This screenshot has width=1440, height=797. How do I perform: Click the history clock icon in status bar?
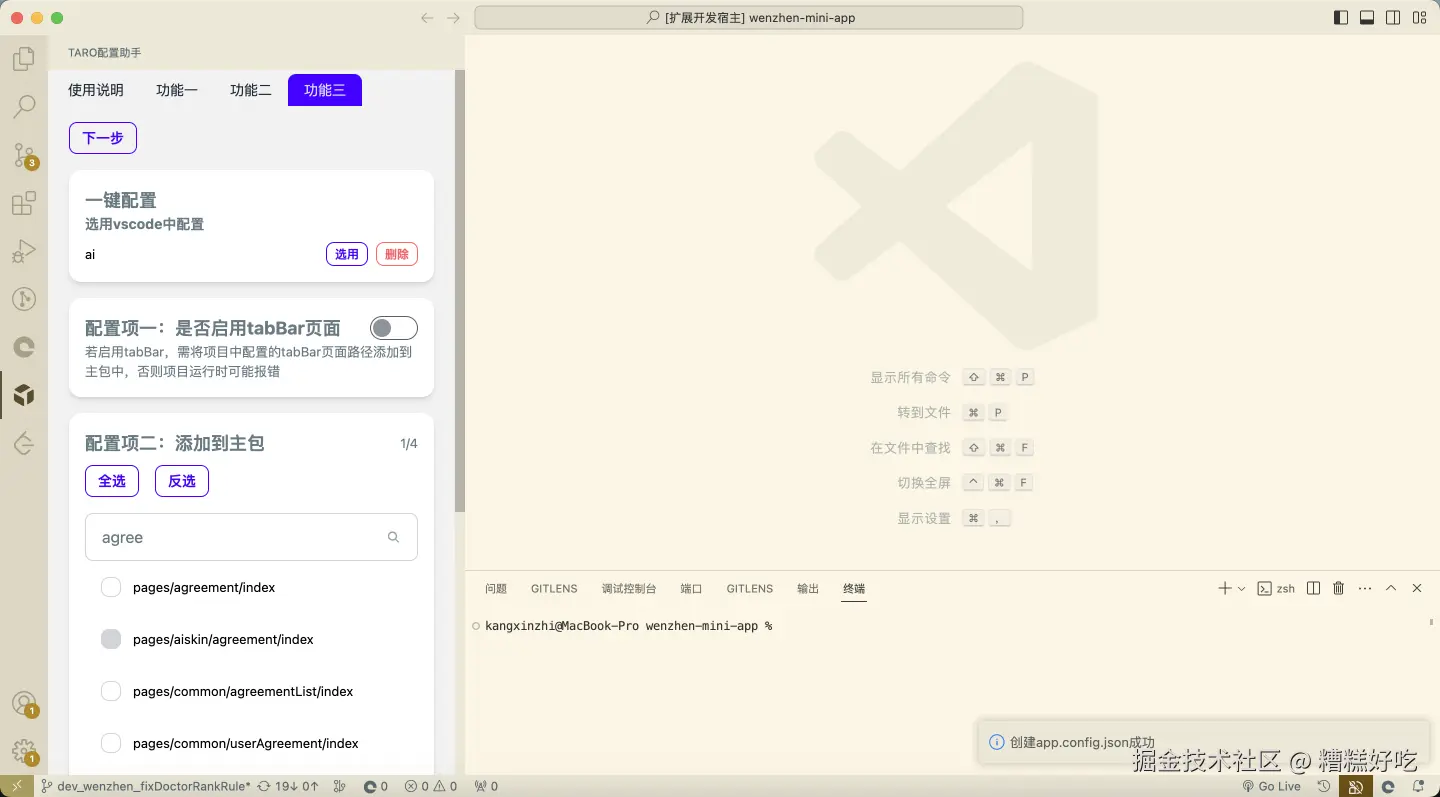1324,786
